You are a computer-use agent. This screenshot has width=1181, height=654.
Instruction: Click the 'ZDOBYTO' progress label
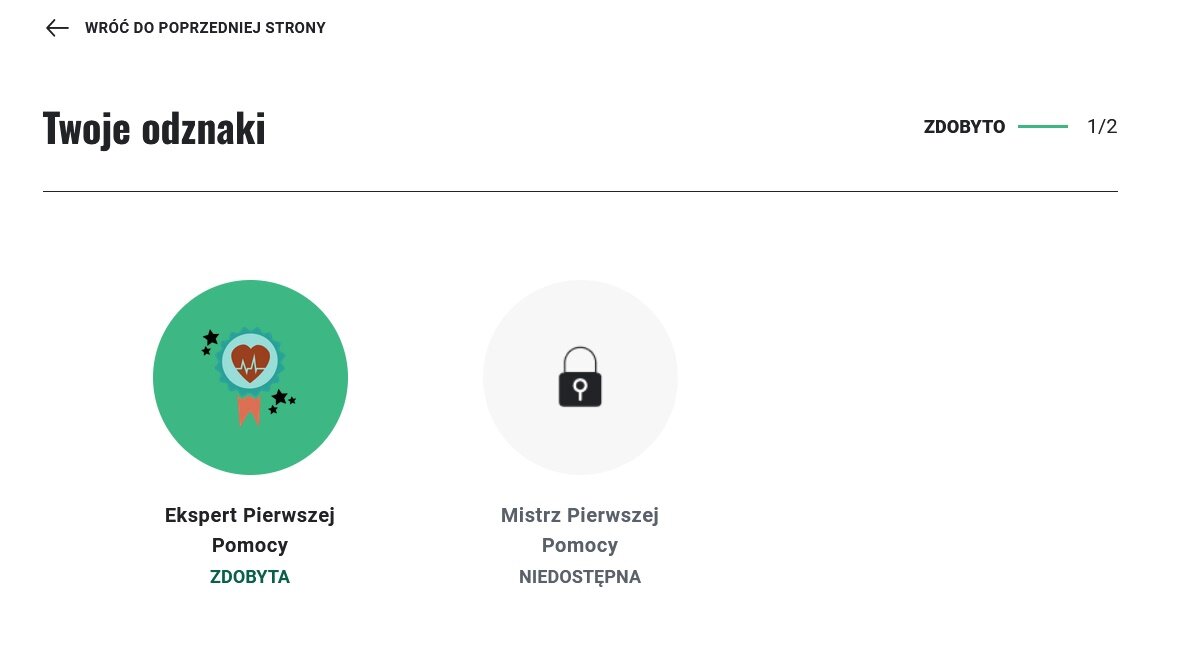pos(964,127)
